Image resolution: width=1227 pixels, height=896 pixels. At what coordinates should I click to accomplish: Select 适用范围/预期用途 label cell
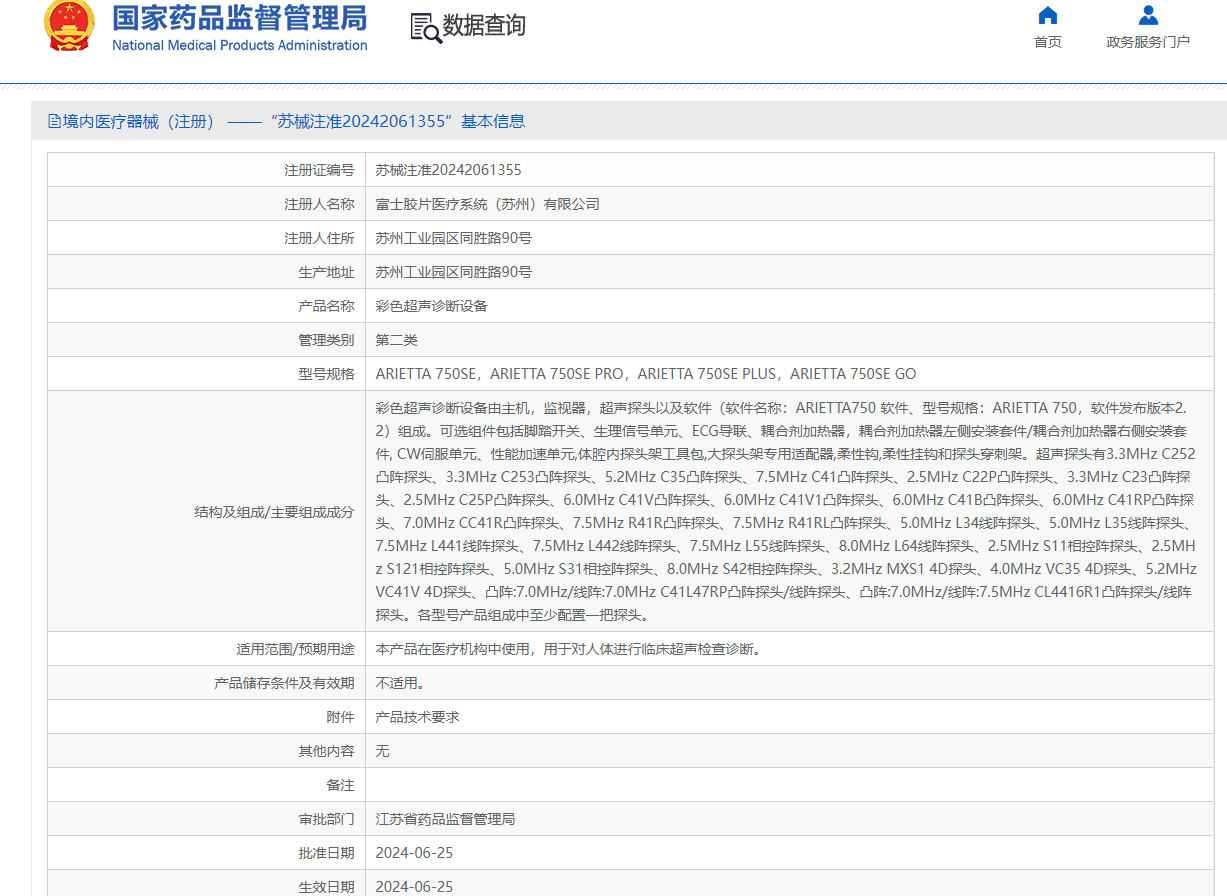coord(206,650)
